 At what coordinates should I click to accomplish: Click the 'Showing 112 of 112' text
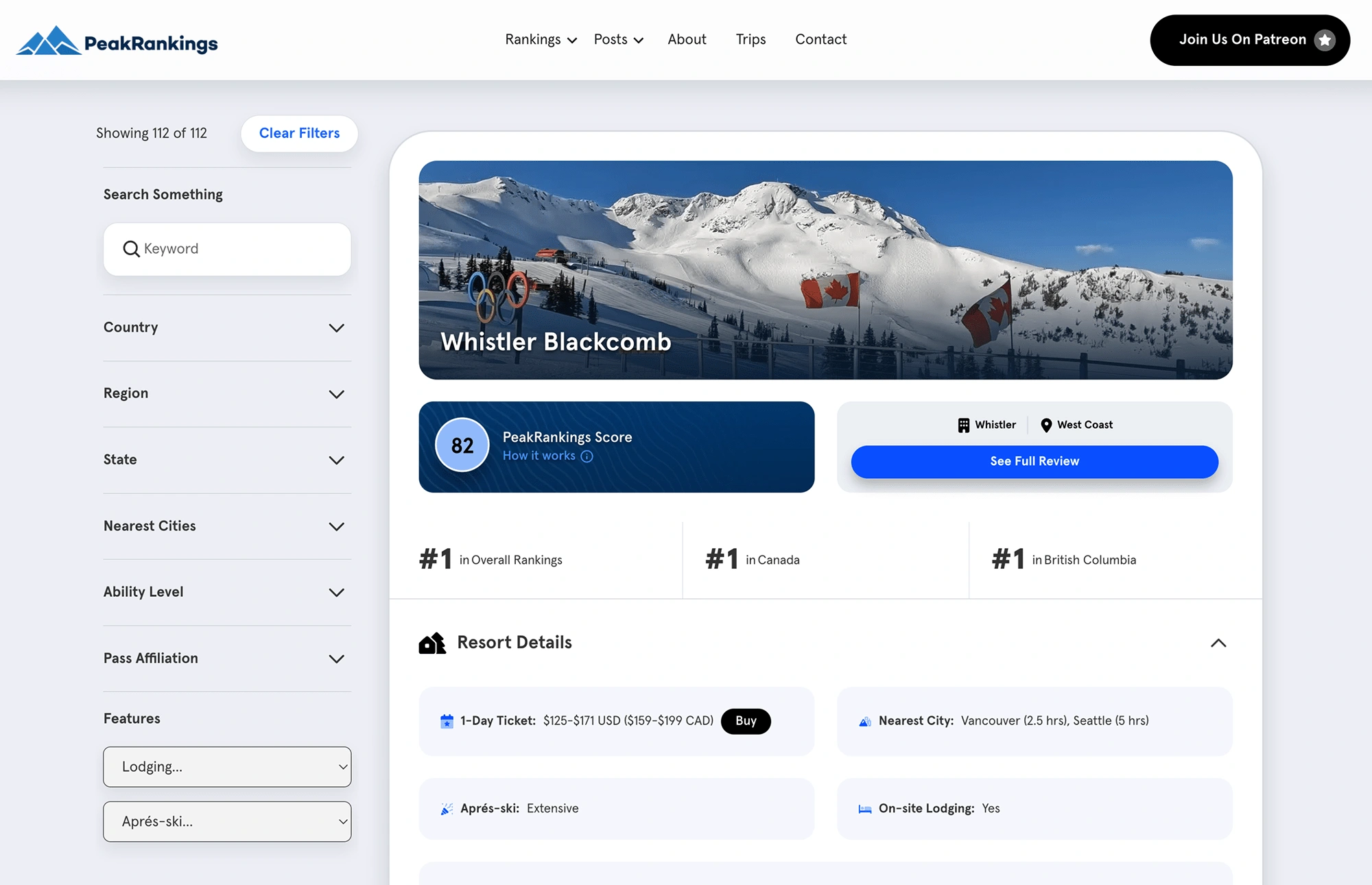[x=152, y=134]
